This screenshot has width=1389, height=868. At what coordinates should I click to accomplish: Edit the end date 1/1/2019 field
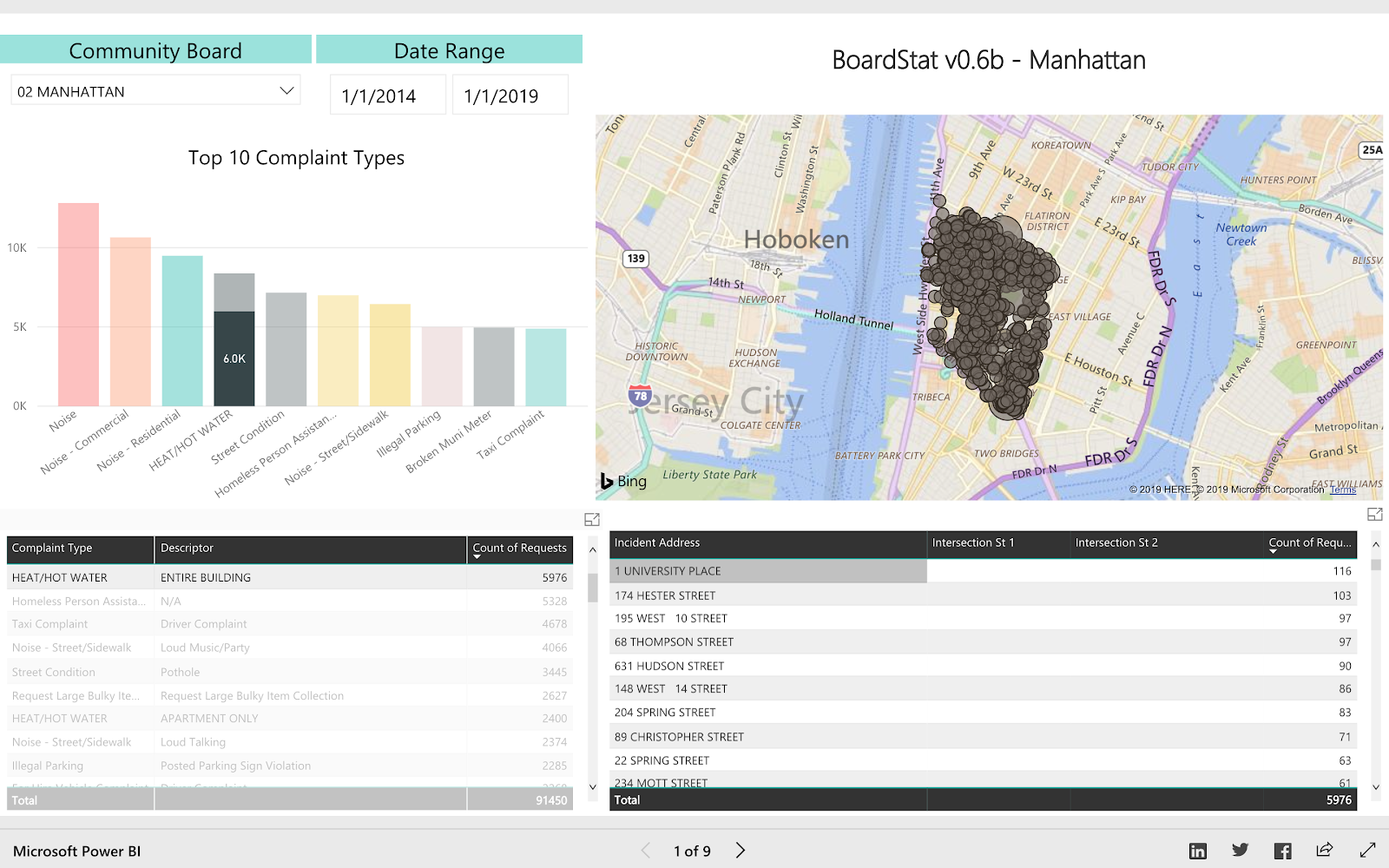[510, 95]
